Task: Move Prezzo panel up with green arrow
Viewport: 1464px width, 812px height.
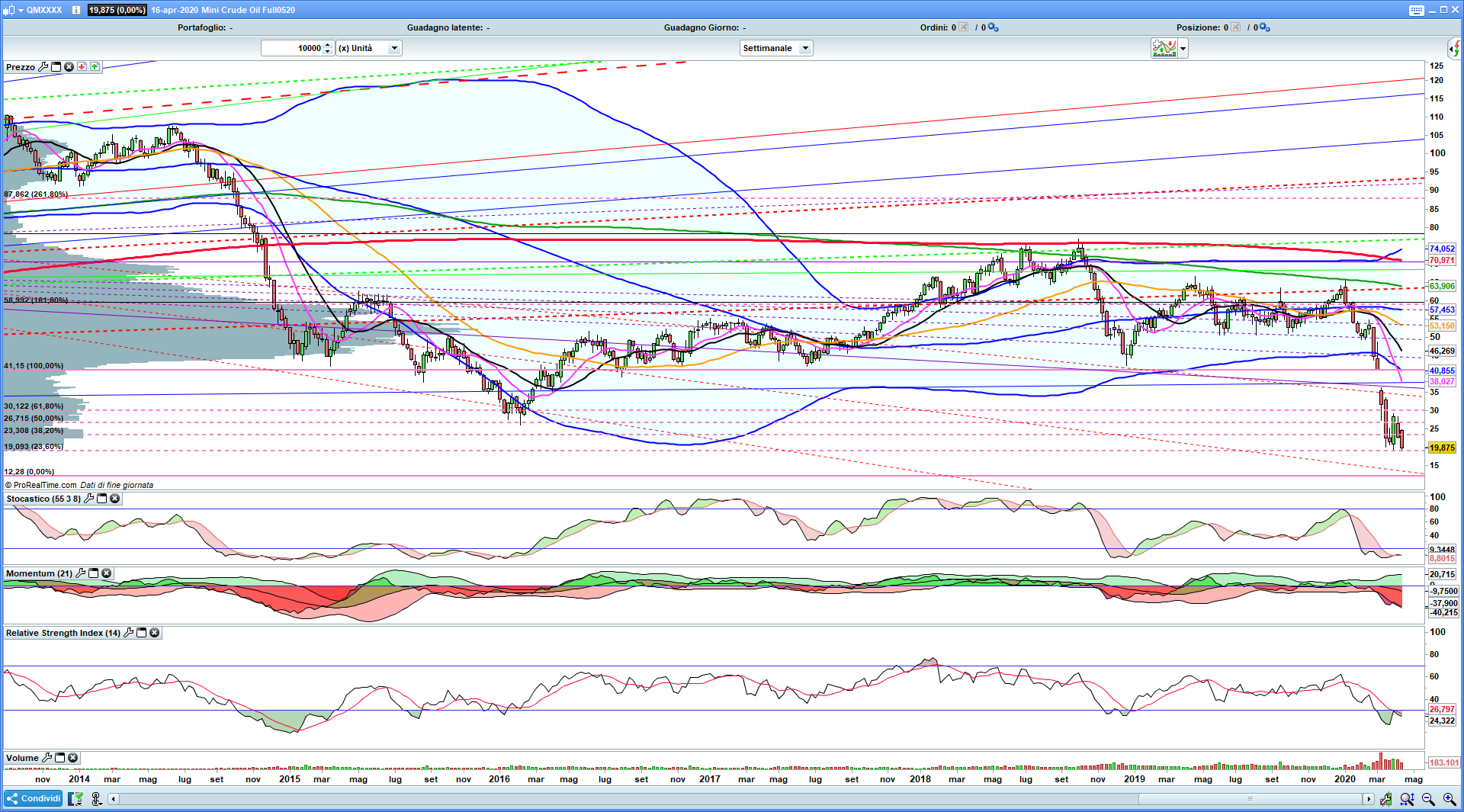Action: point(95,67)
